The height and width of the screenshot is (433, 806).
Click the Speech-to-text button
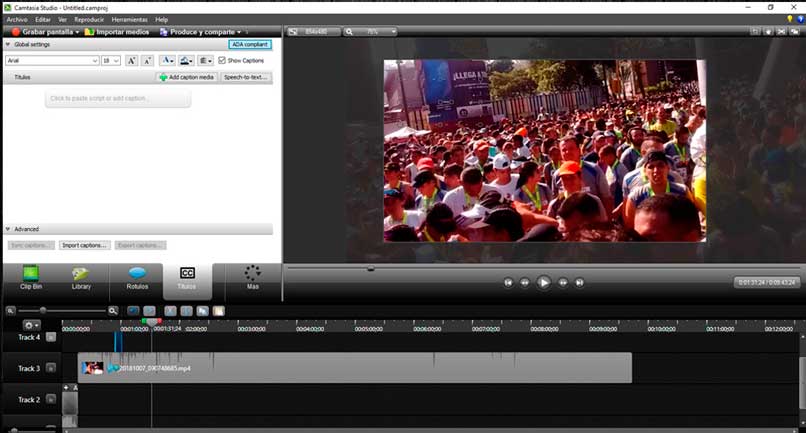pos(246,77)
